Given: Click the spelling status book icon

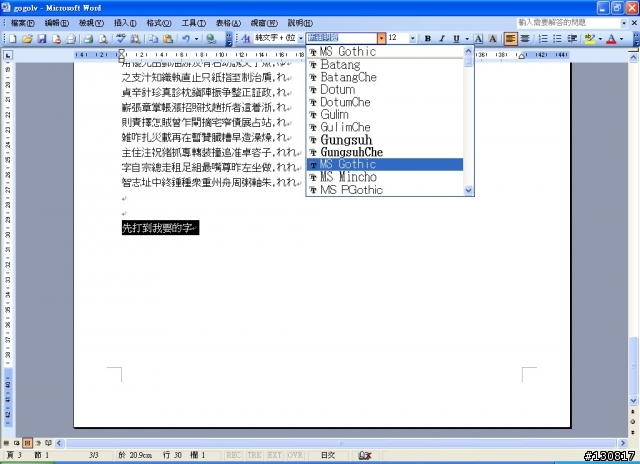Looking at the screenshot, I should pos(364,455).
